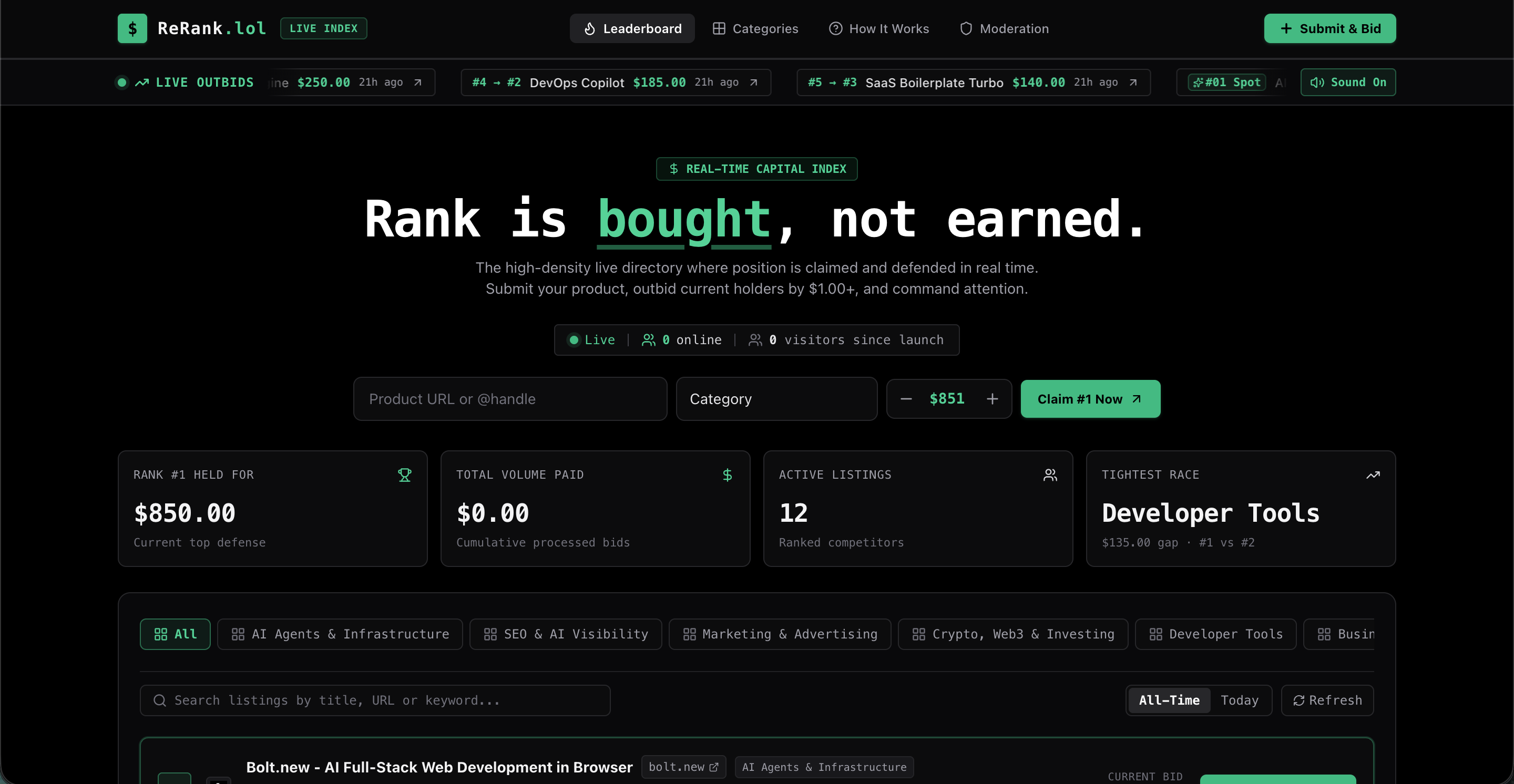1514x784 pixels.
Task: Click the AI Agents & Infrastructure listing tag
Action: [x=824, y=767]
